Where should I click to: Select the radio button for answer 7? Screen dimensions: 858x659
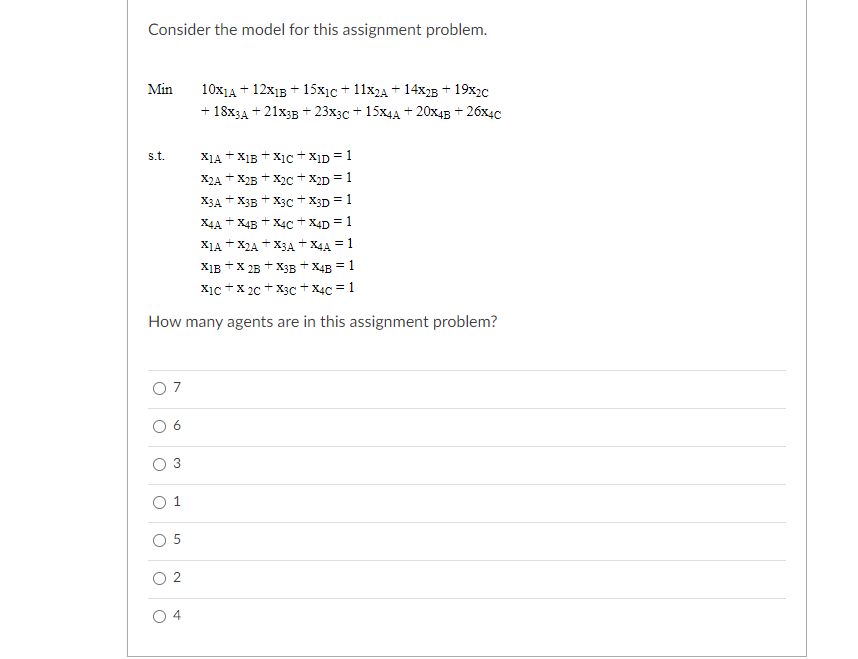tap(160, 388)
